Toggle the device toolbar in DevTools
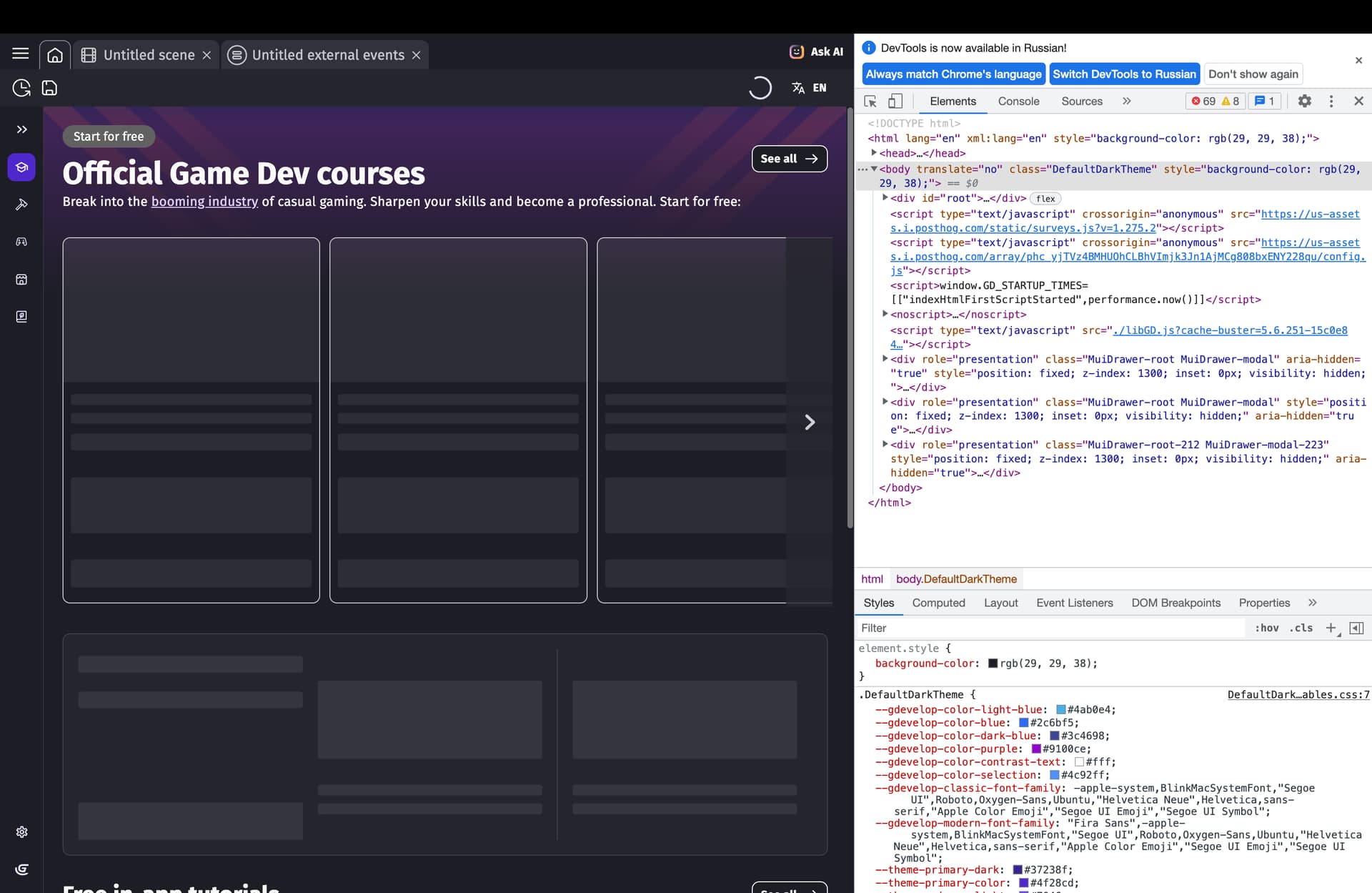 [x=895, y=101]
